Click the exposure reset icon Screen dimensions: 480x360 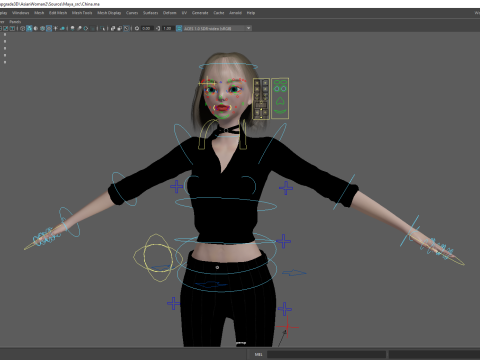click(x=137, y=28)
